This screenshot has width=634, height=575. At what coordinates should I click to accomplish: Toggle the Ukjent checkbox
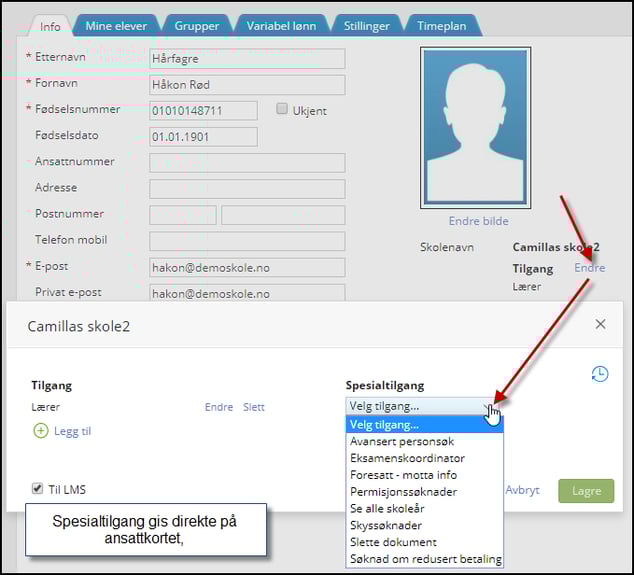tap(282, 110)
